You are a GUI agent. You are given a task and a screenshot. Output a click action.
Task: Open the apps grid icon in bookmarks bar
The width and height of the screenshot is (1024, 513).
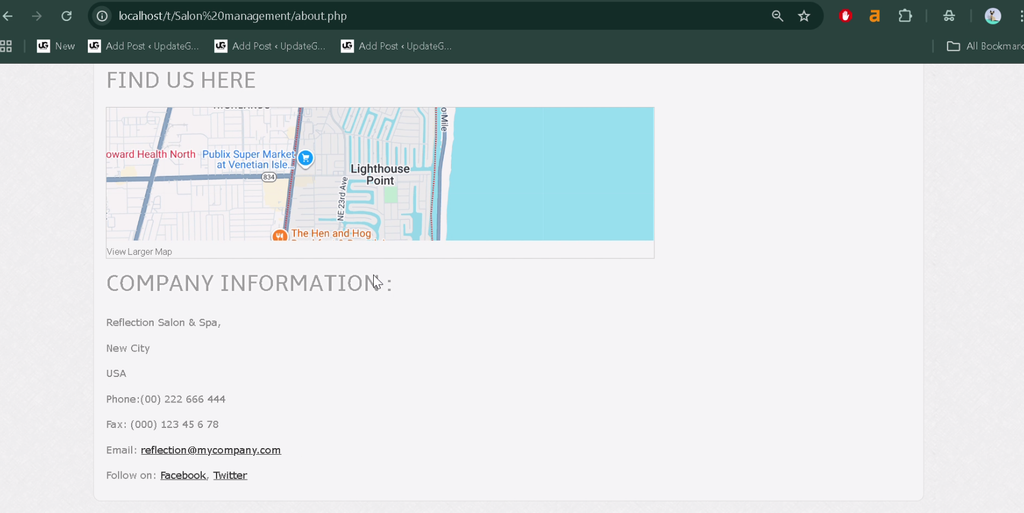[x=6, y=46]
